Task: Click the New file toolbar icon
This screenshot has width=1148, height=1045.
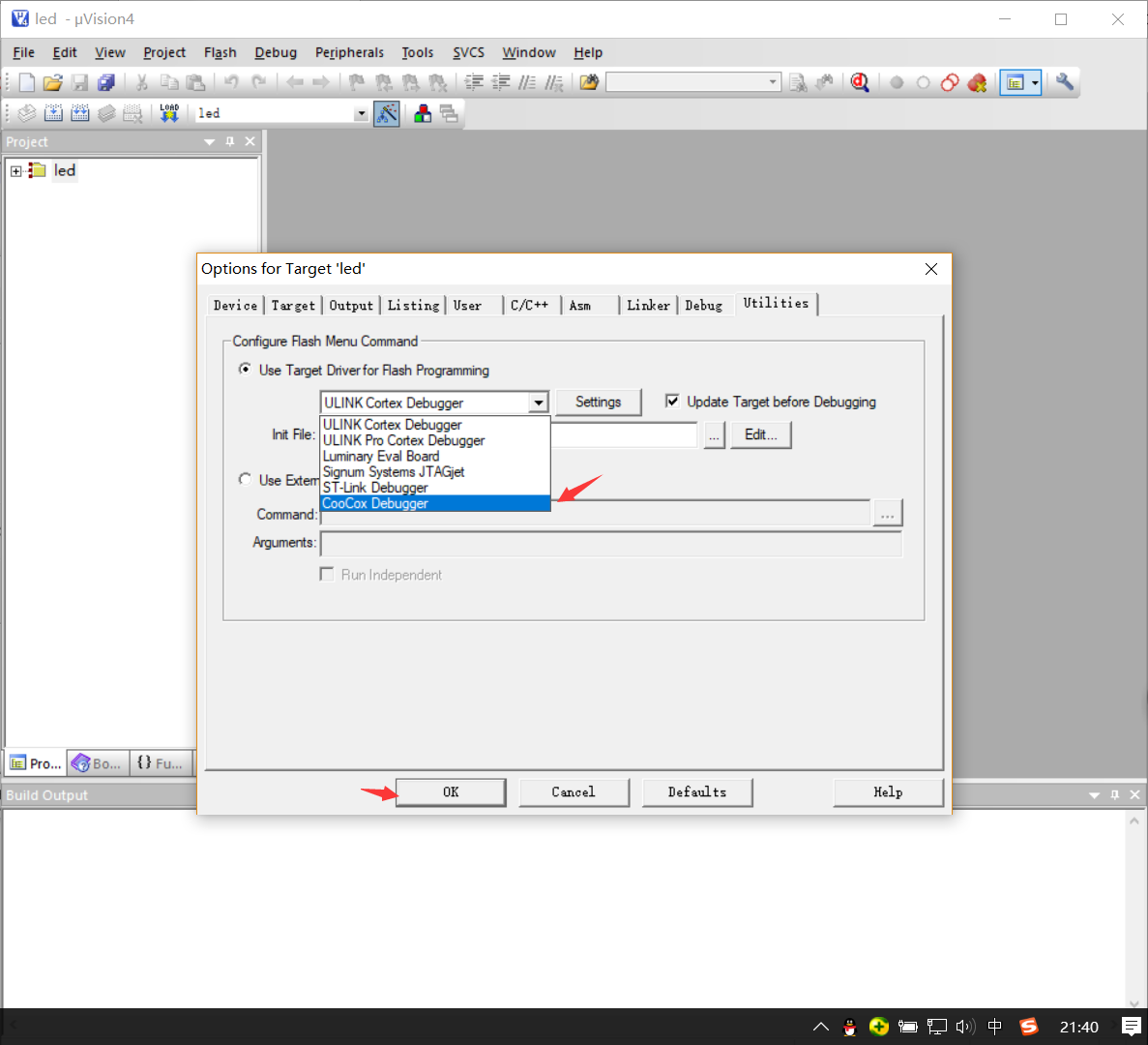Action: point(26,83)
